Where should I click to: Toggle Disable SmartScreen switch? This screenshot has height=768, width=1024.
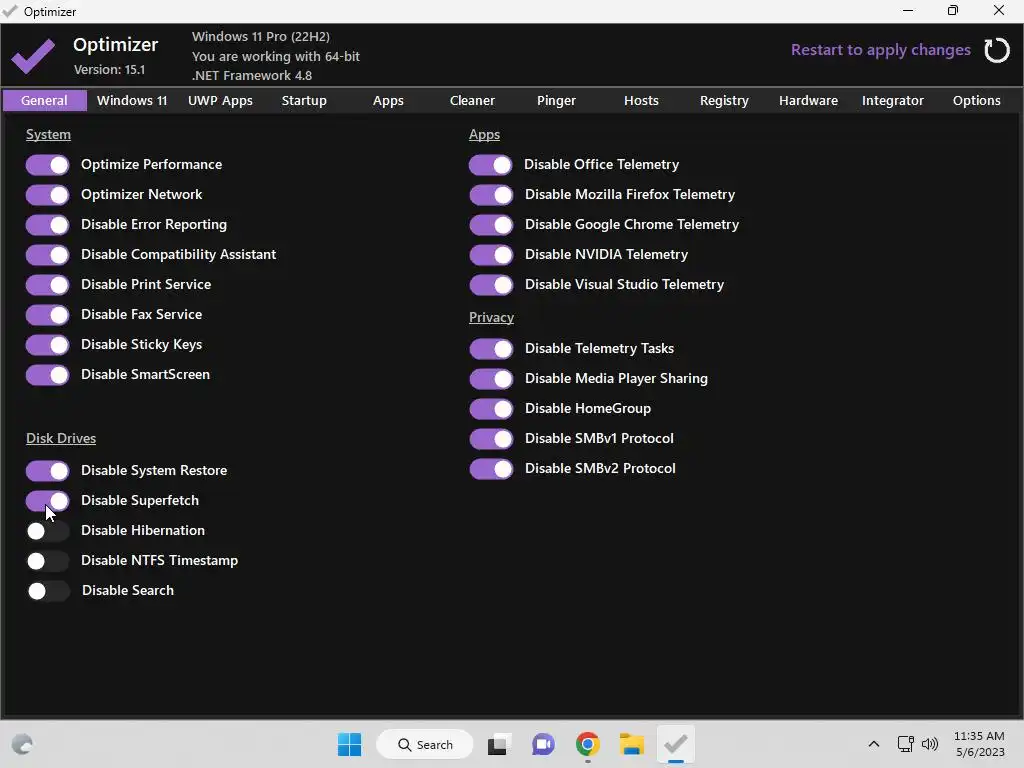coord(48,376)
